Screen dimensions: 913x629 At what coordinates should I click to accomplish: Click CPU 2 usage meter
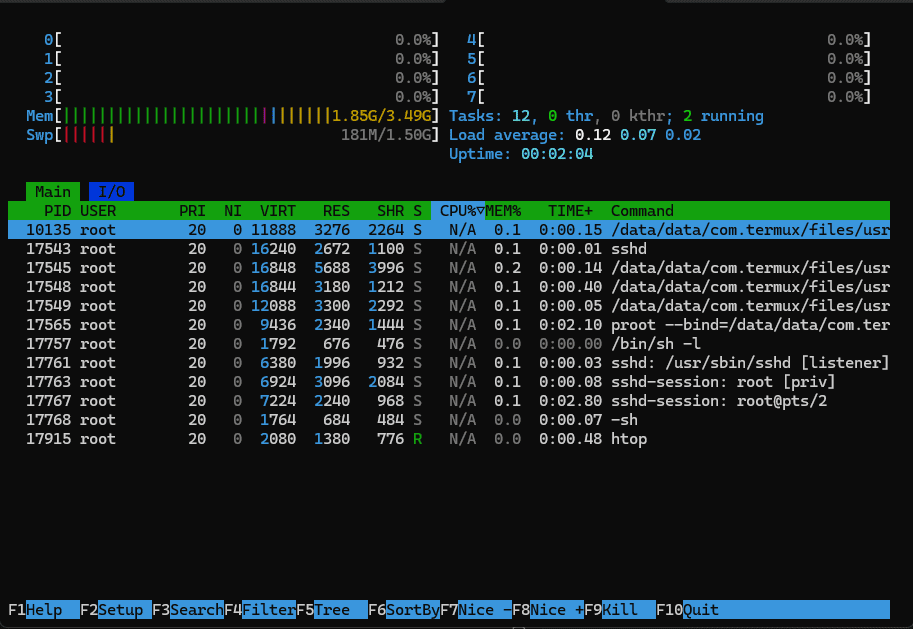coord(242,78)
